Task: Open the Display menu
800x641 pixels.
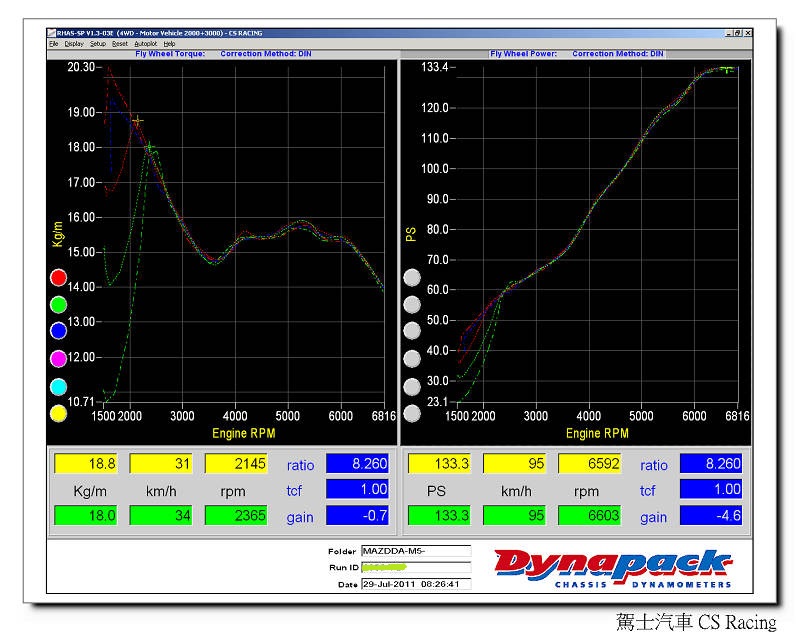Action: 74,44
